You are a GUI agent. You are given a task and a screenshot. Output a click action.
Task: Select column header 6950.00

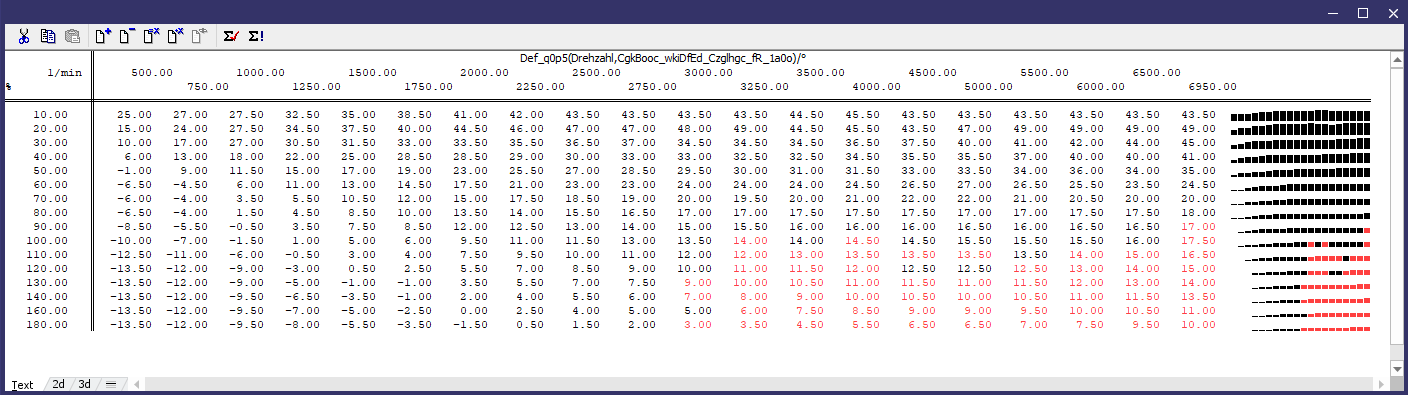click(x=1213, y=87)
